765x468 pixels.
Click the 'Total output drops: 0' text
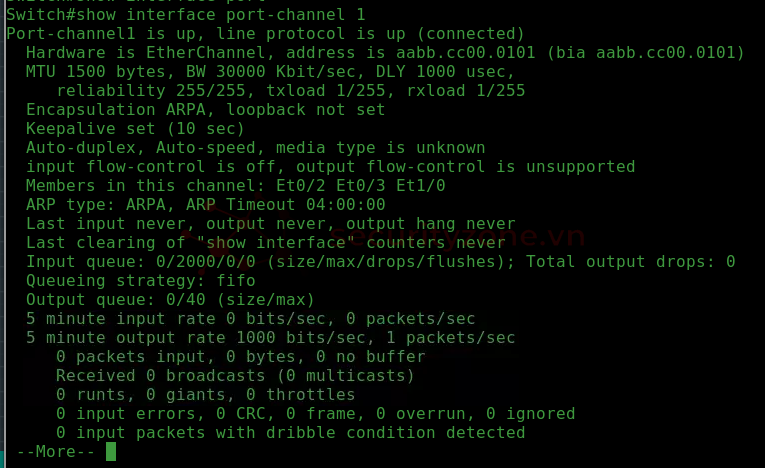[630, 262]
